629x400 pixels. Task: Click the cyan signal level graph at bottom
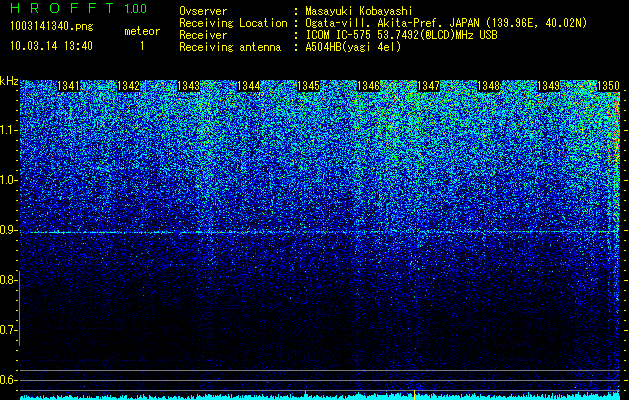point(319,397)
